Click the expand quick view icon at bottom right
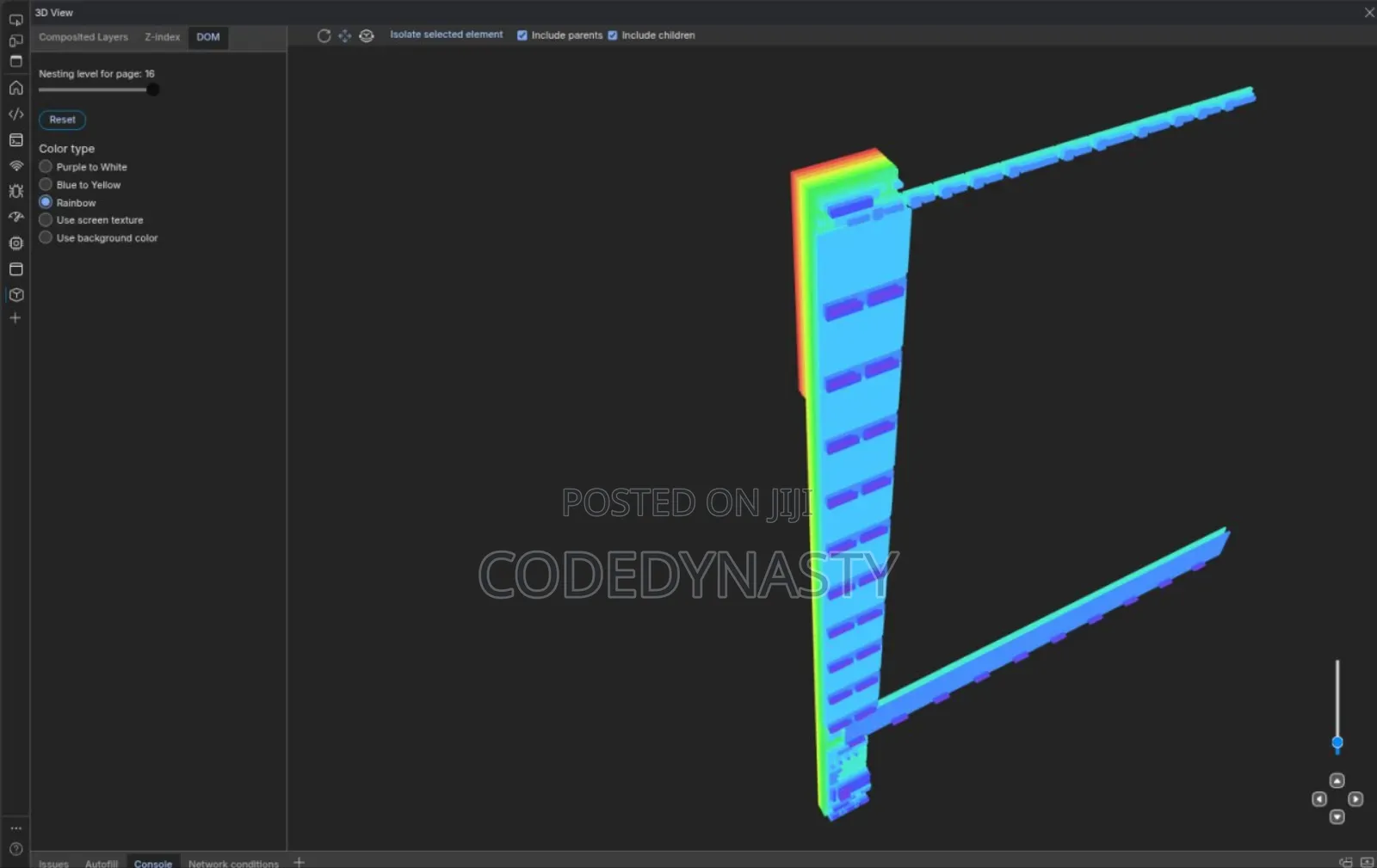1377x868 pixels. click(1367, 862)
